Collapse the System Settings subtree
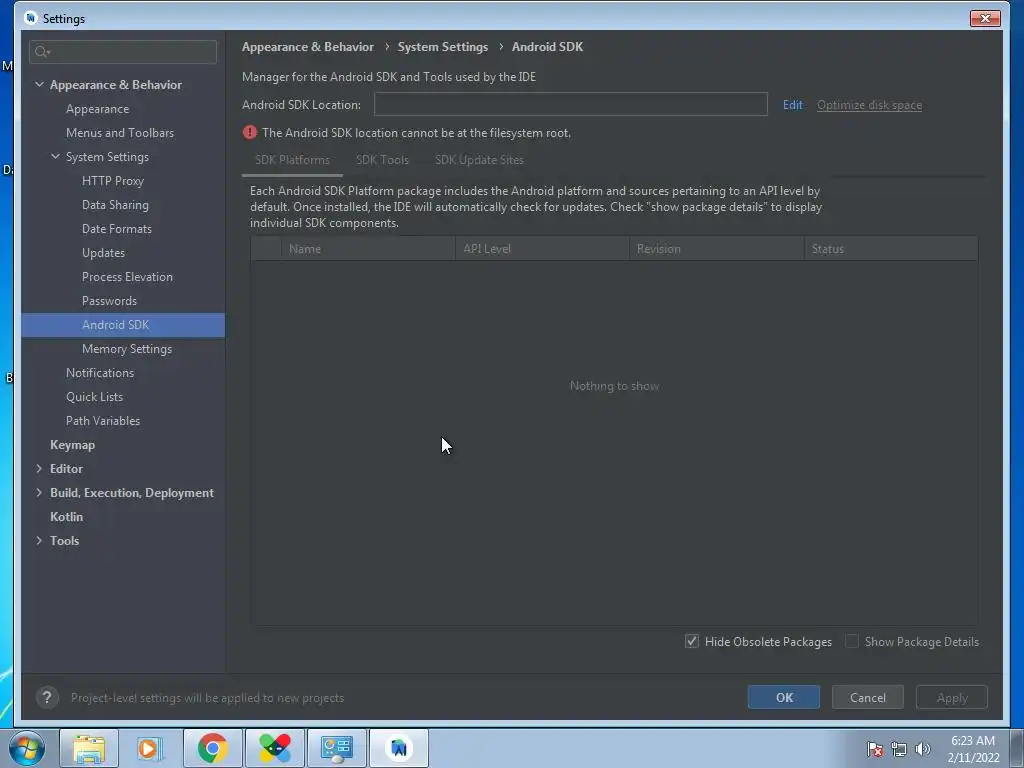The width and height of the screenshot is (1024, 768). 56,157
